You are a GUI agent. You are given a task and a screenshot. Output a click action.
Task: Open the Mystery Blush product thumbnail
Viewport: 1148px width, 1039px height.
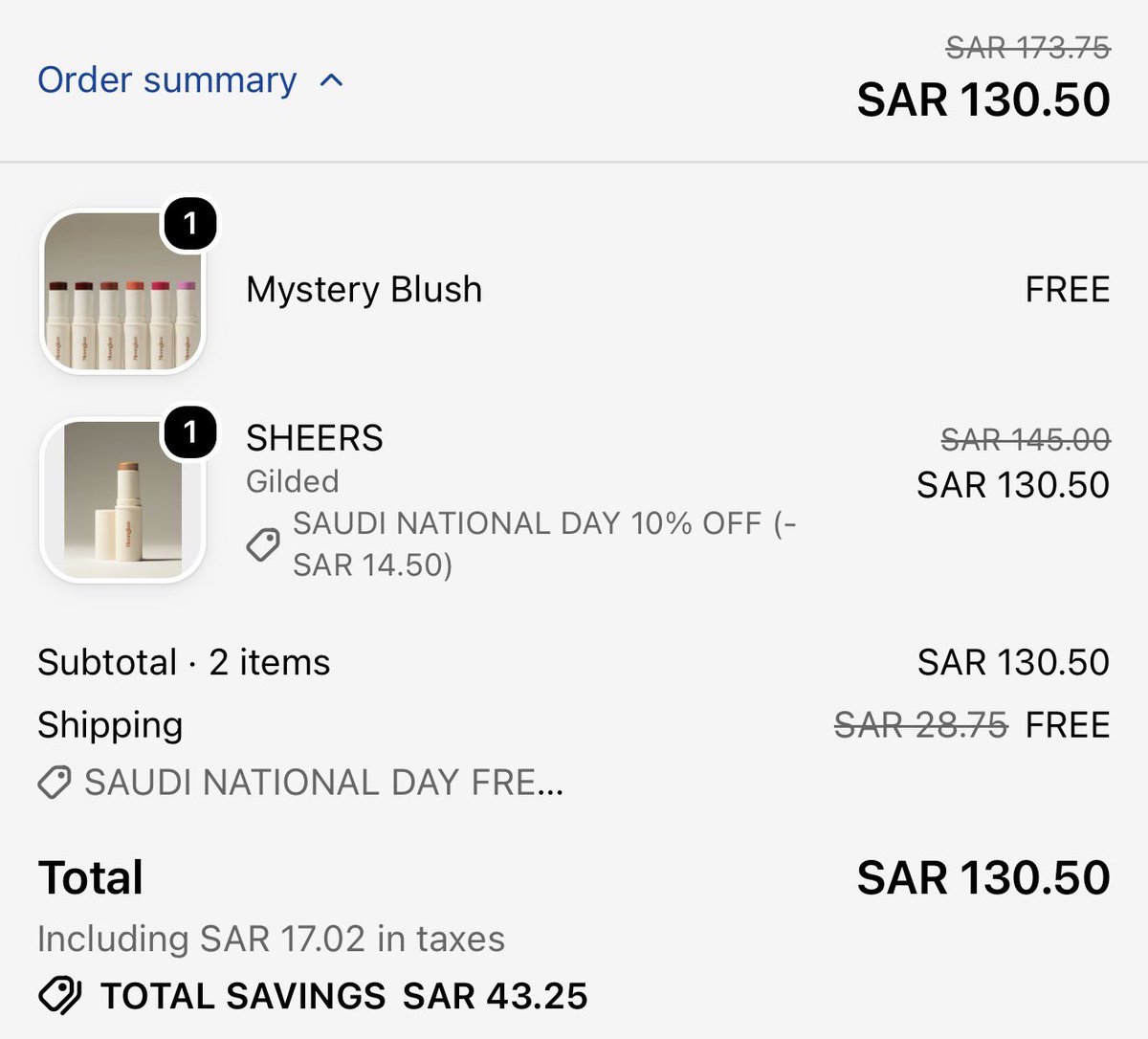click(x=122, y=292)
